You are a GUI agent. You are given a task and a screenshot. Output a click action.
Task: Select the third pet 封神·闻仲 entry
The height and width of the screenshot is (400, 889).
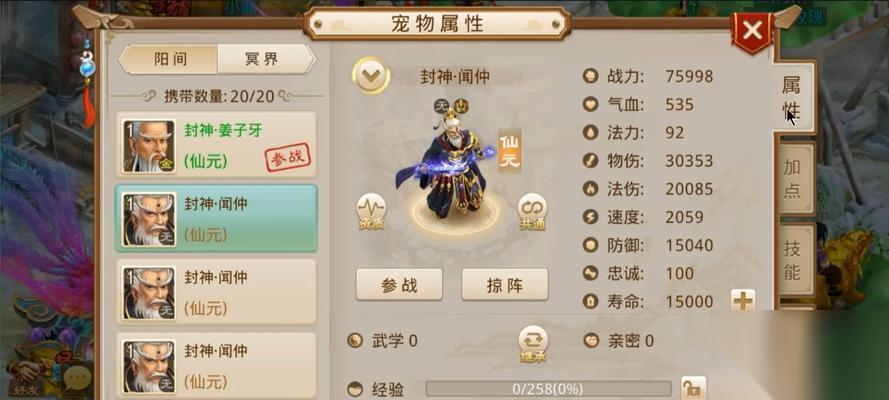click(x=216, y=292)
